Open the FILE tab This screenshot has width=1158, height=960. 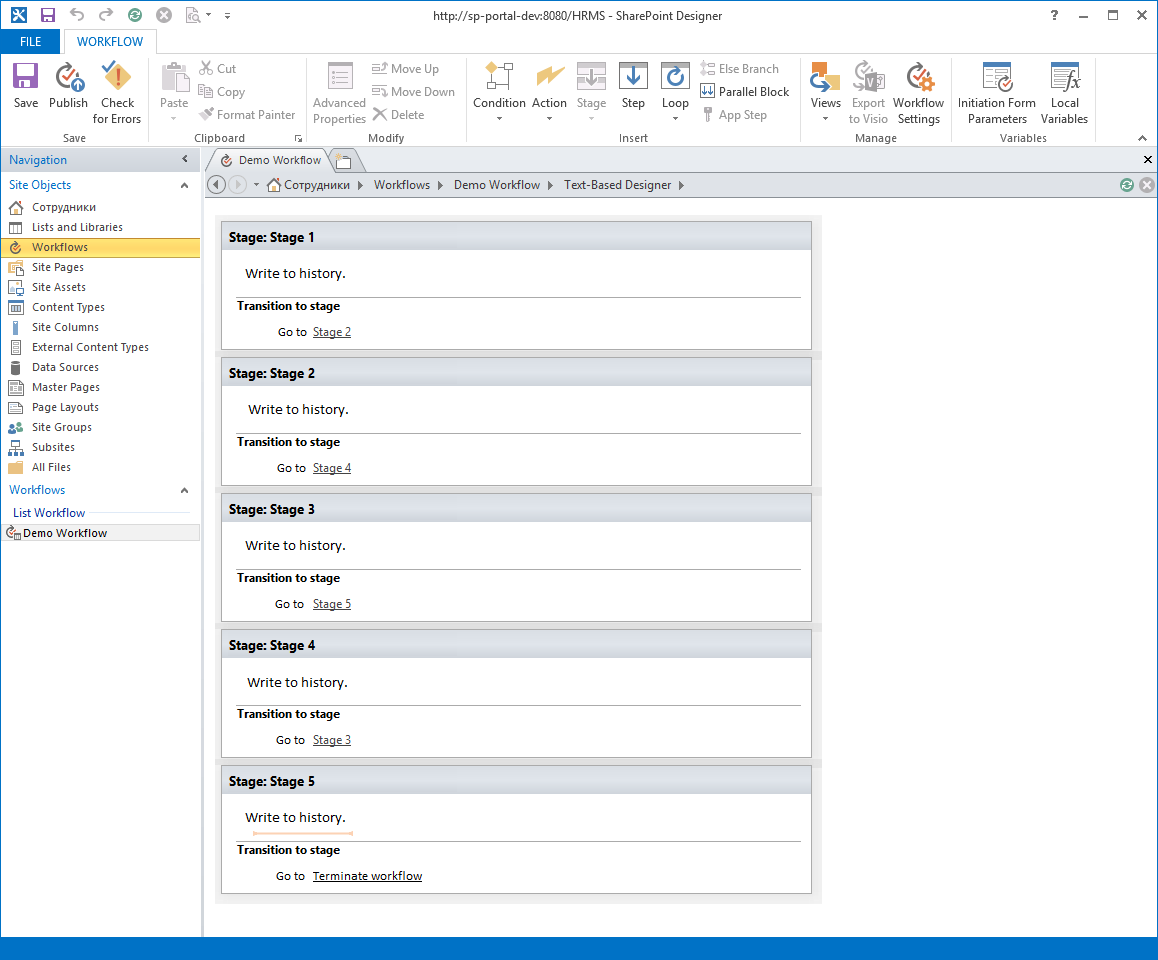[x=30, y=41]
